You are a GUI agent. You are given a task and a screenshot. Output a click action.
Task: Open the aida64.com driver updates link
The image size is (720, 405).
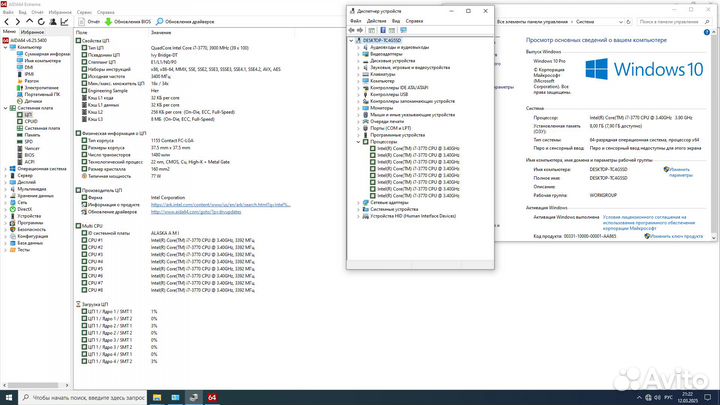click(196, 212)
